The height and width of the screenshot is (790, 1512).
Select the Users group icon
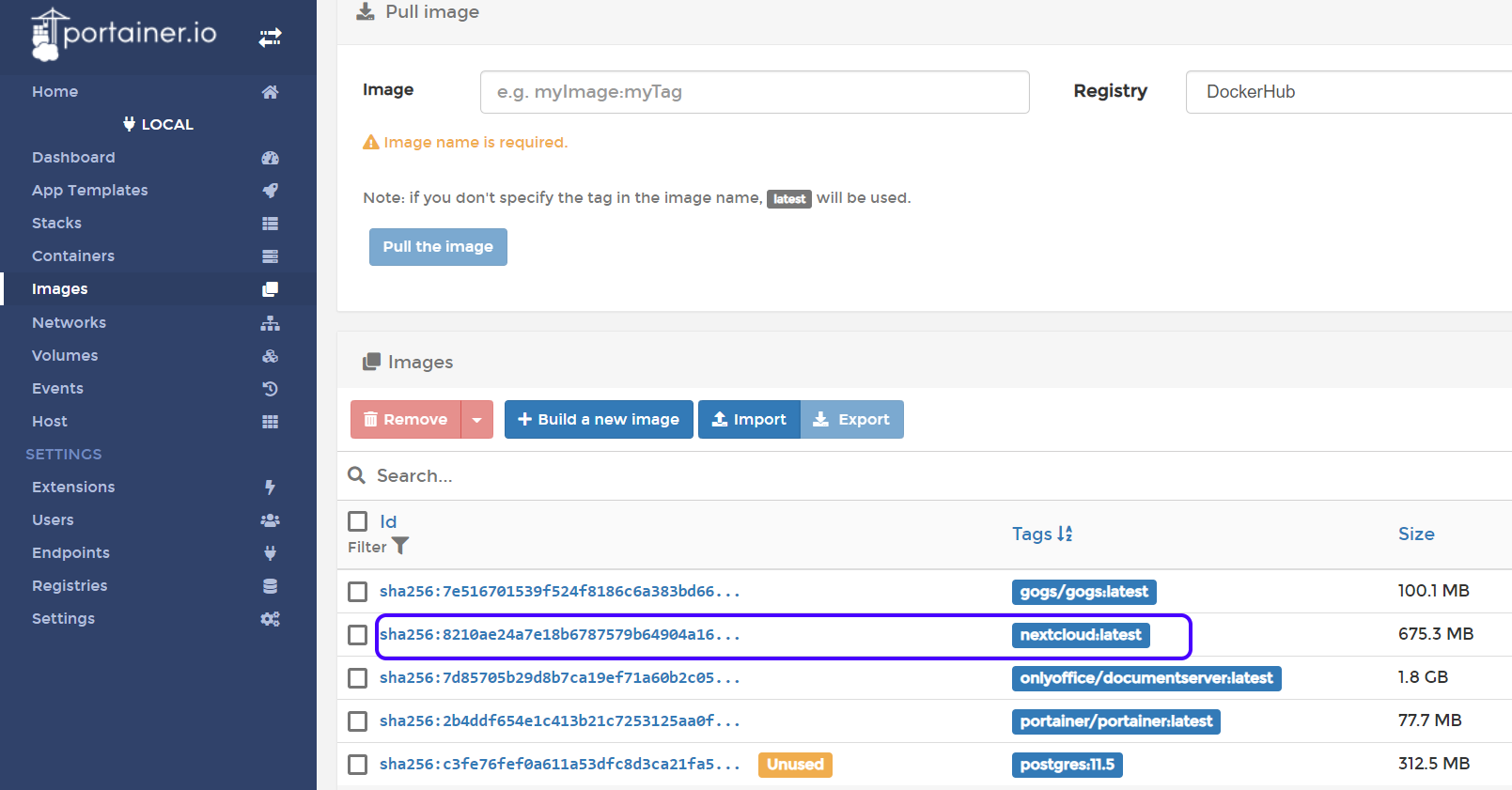pyautogui.click(x=271, y=520)
